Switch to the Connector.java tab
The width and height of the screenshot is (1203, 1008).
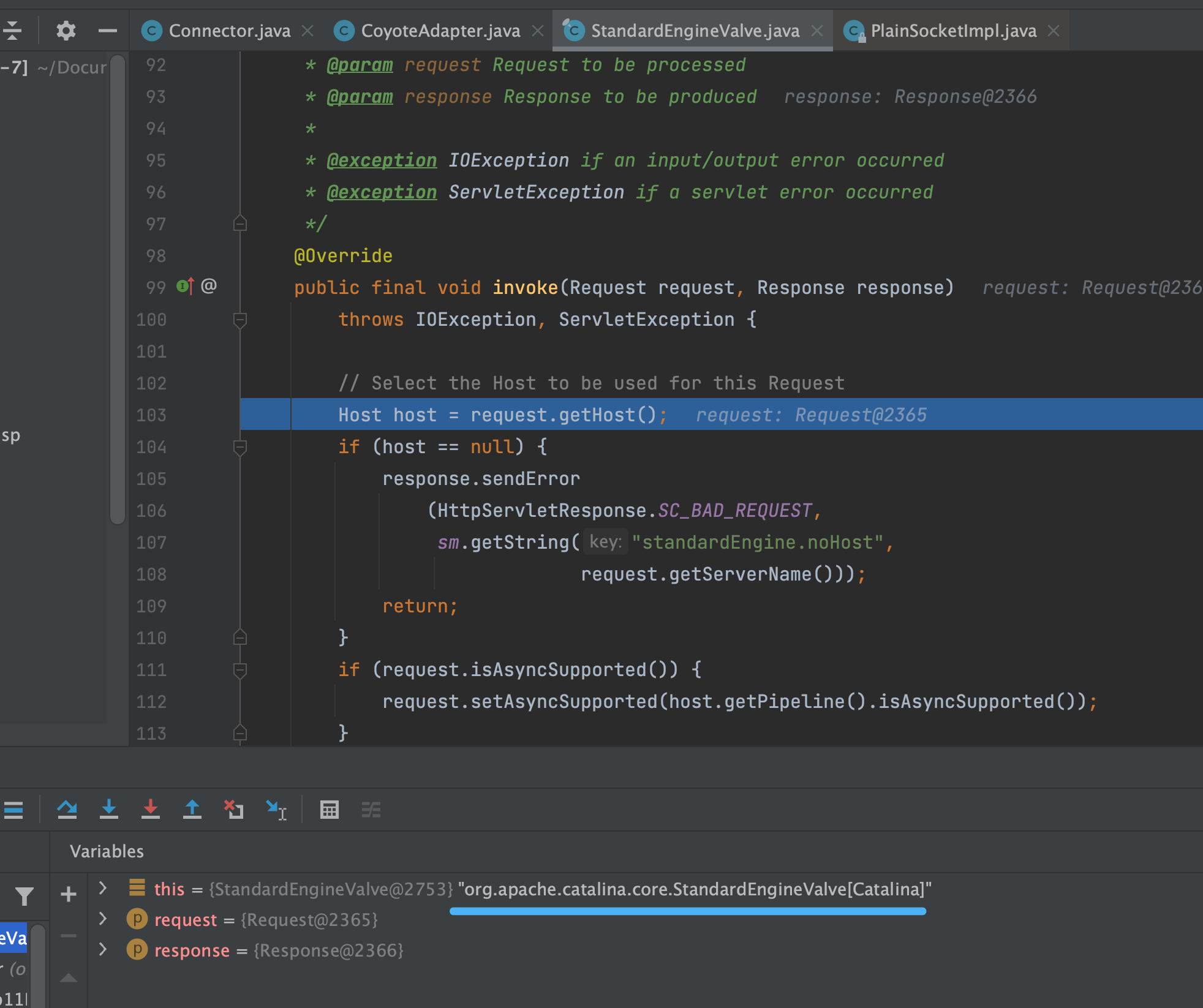pyautogui.click(x=229, y=31)
